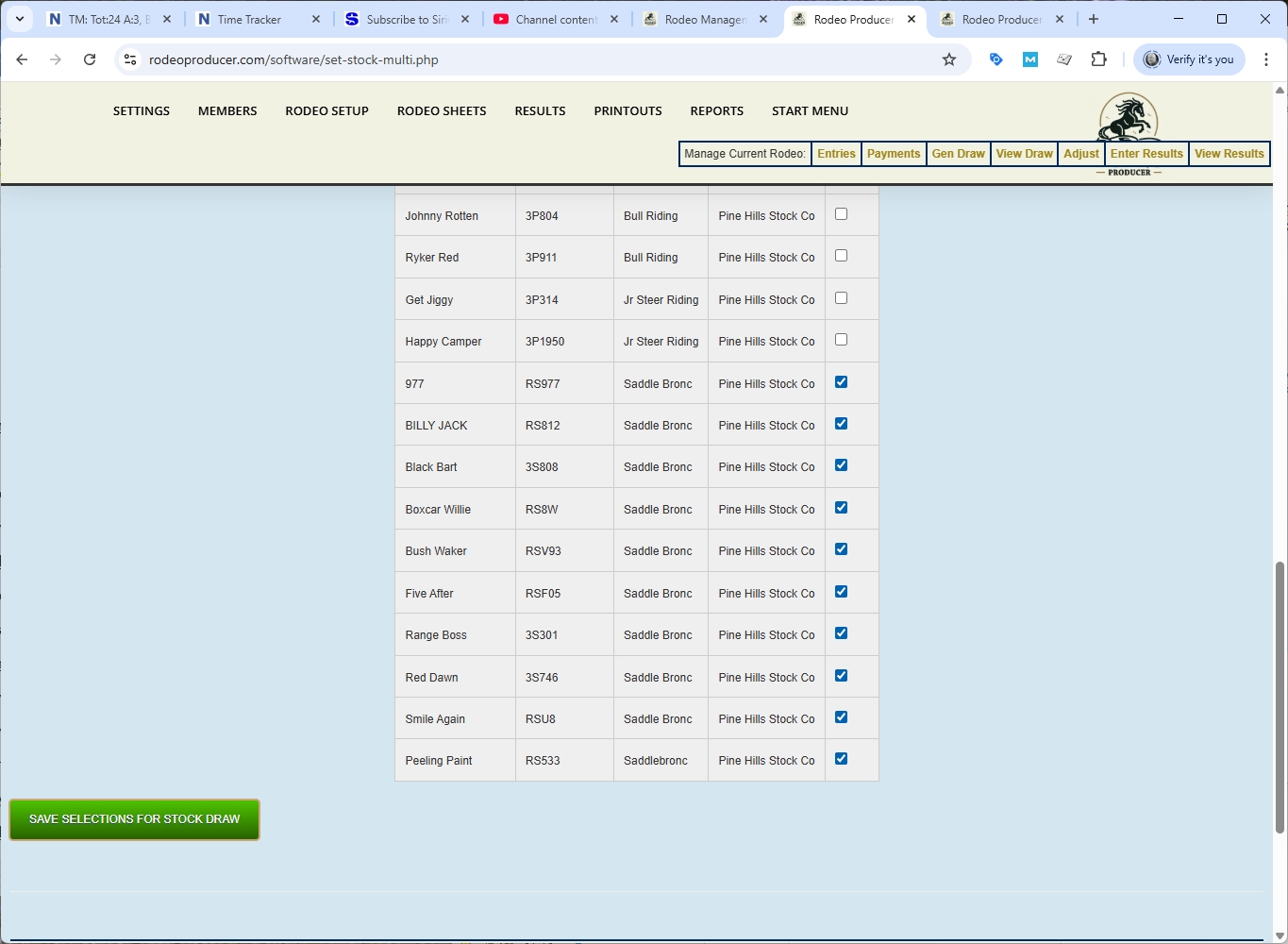The width and height of the screenshot is (1288, 944).
Task: Go back with the browser arrow
Action: (x=22, y=59)
